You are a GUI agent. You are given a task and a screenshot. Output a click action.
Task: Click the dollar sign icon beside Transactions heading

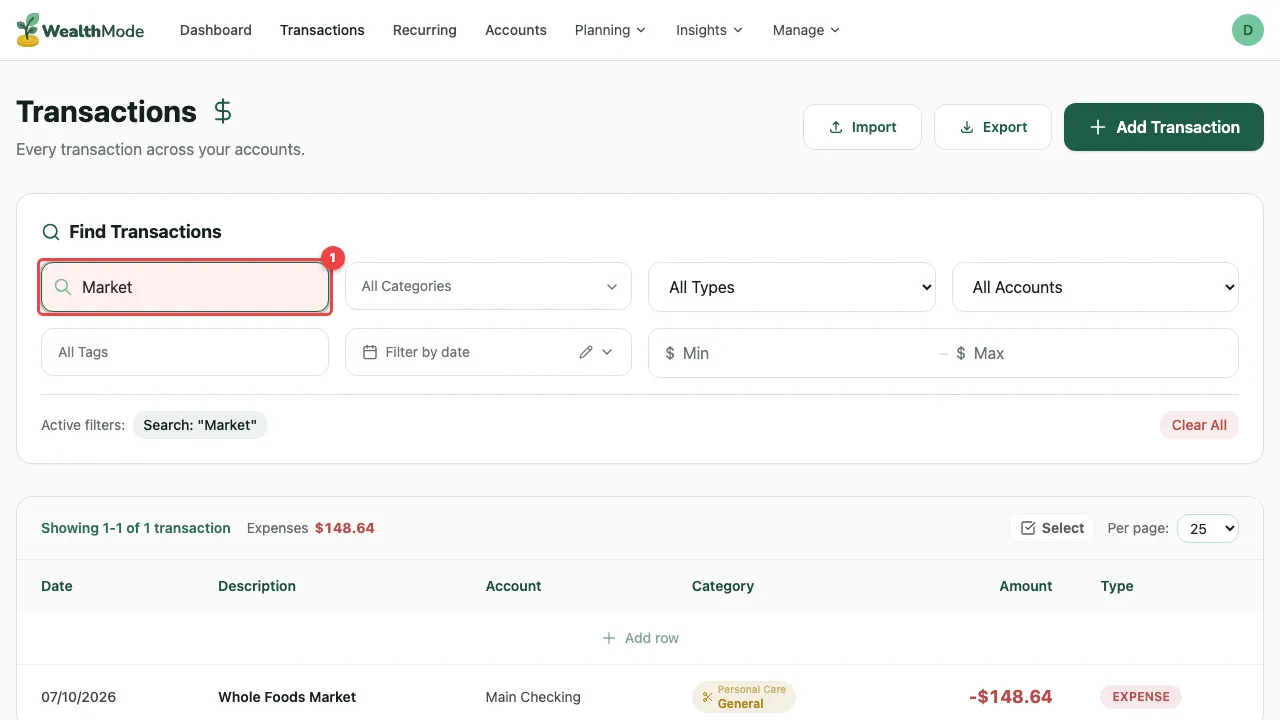point(223,111)
